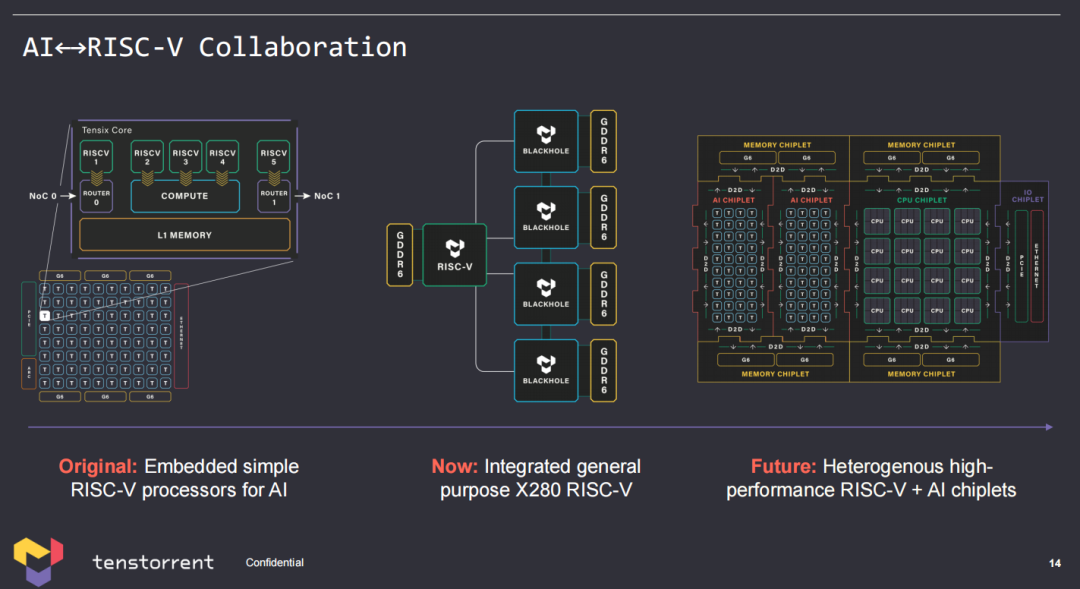Click the NoC 0 label
Image resolution: width=1080 pixels, height=589 pixels.
pos(42,196)
